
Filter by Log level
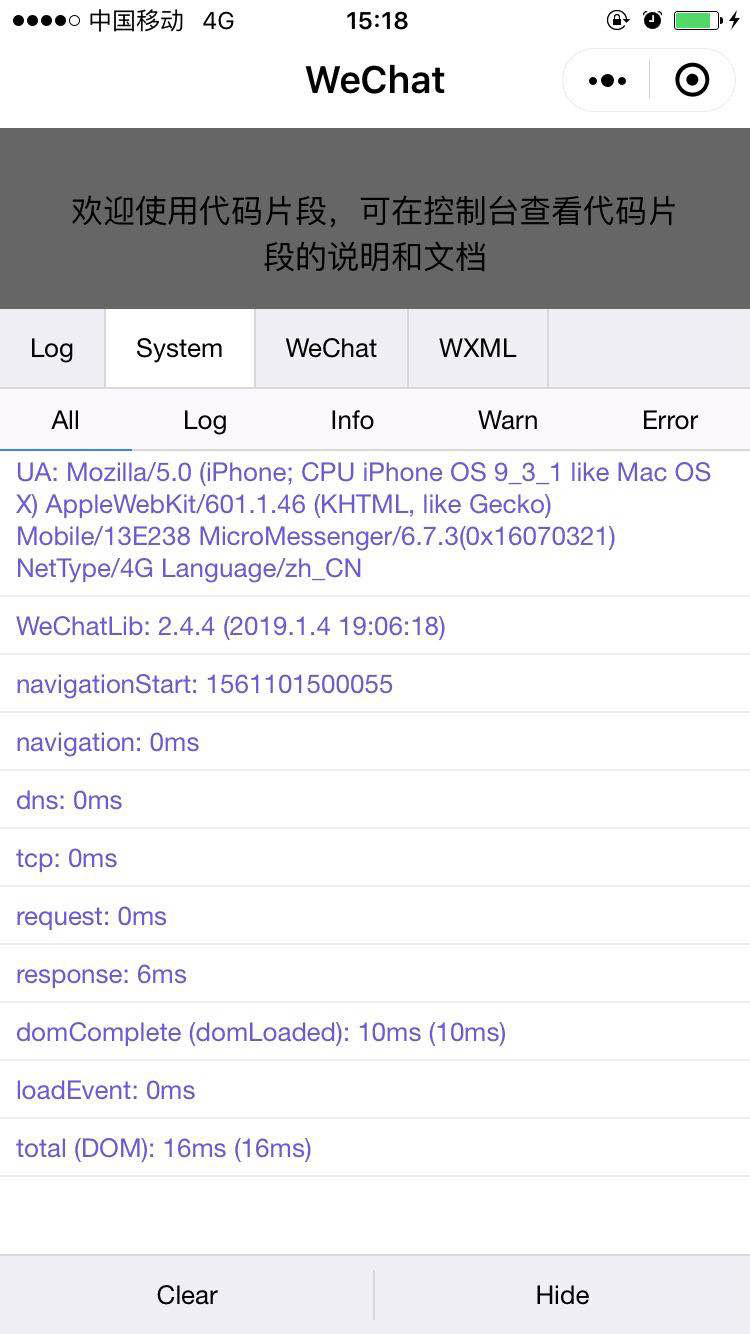coord(205,420)
